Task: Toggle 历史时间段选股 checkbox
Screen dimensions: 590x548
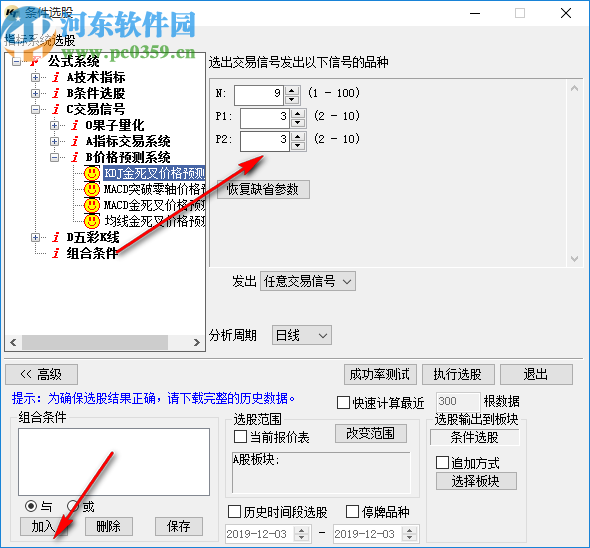Action: 234,511
